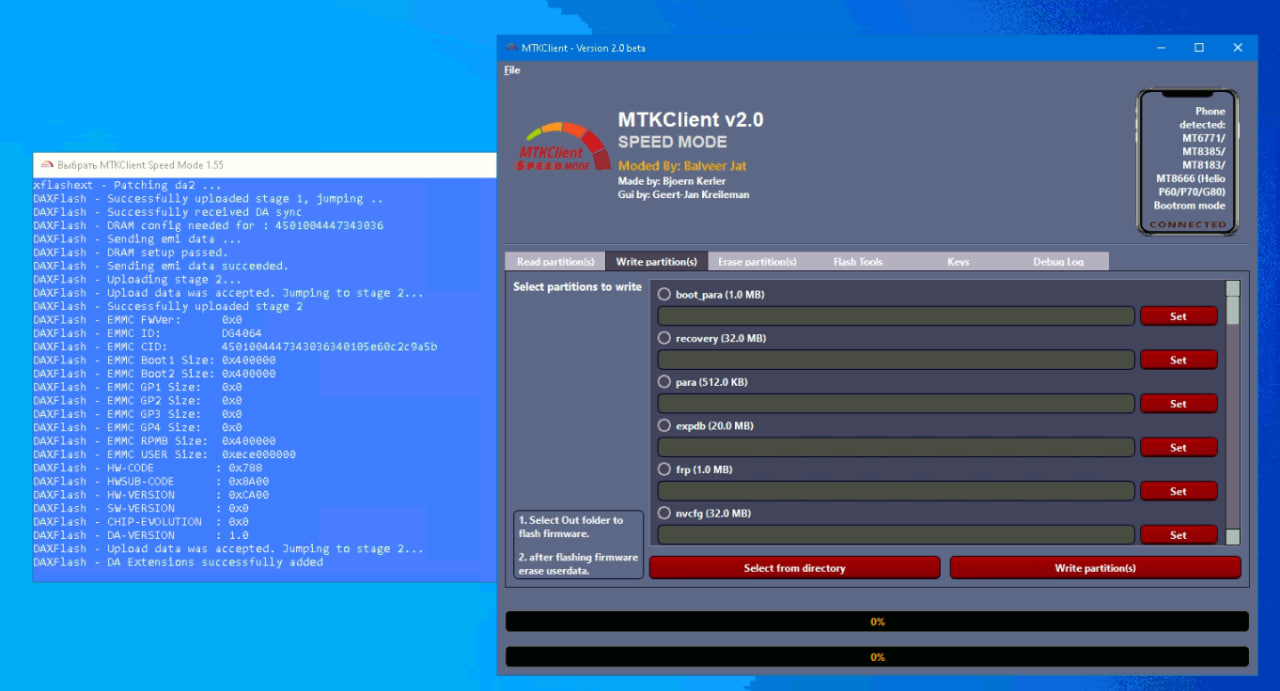This screenshot has width=1280, height=691.
Task: Click the CONNECTED status label
Action: coord(1188,224)
